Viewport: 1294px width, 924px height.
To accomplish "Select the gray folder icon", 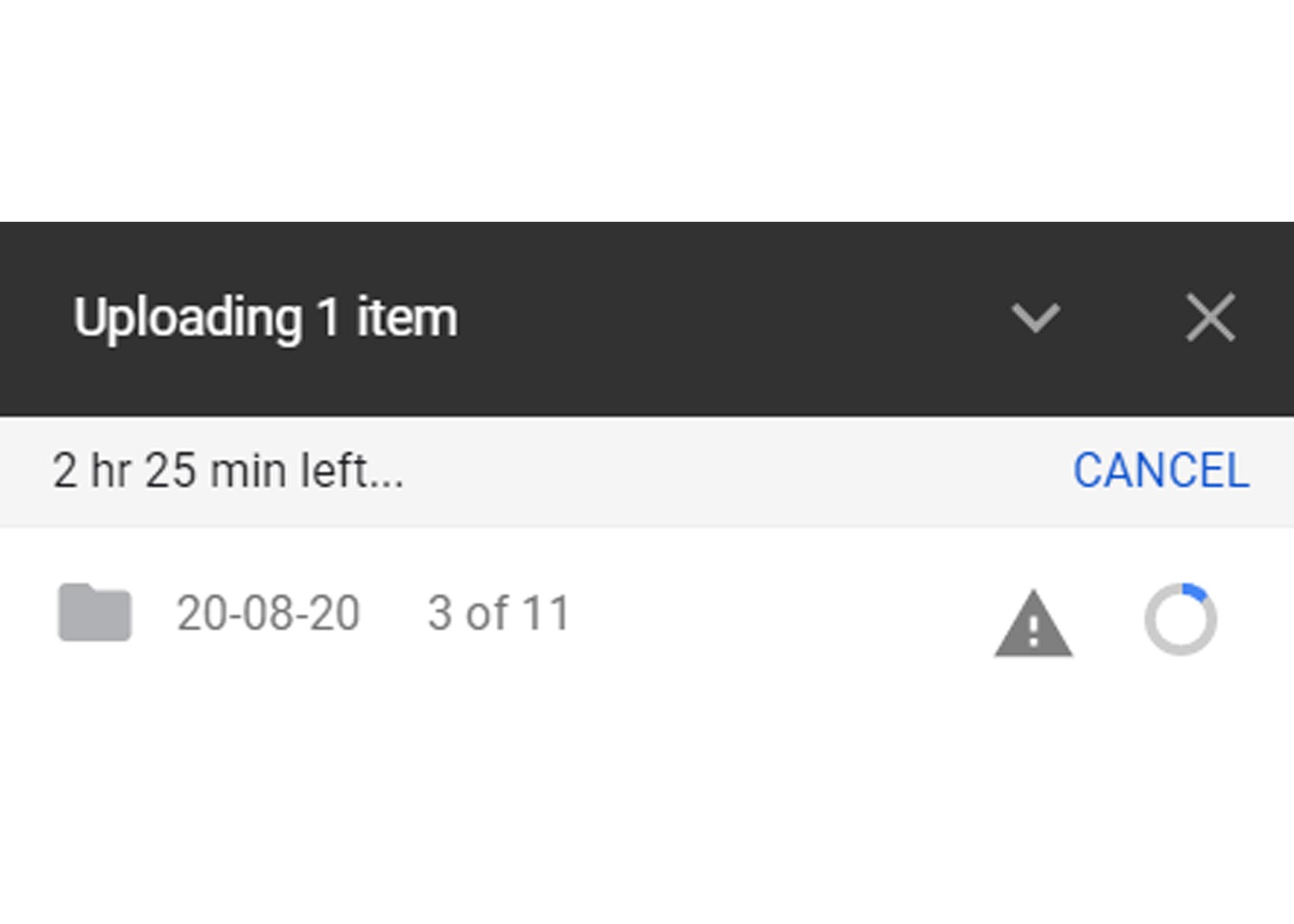I will click(95, 612).
